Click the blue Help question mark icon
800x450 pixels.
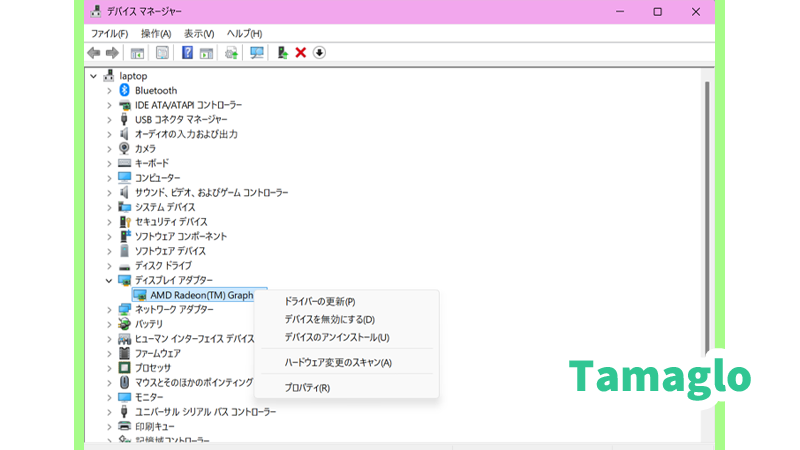point(187,53)
